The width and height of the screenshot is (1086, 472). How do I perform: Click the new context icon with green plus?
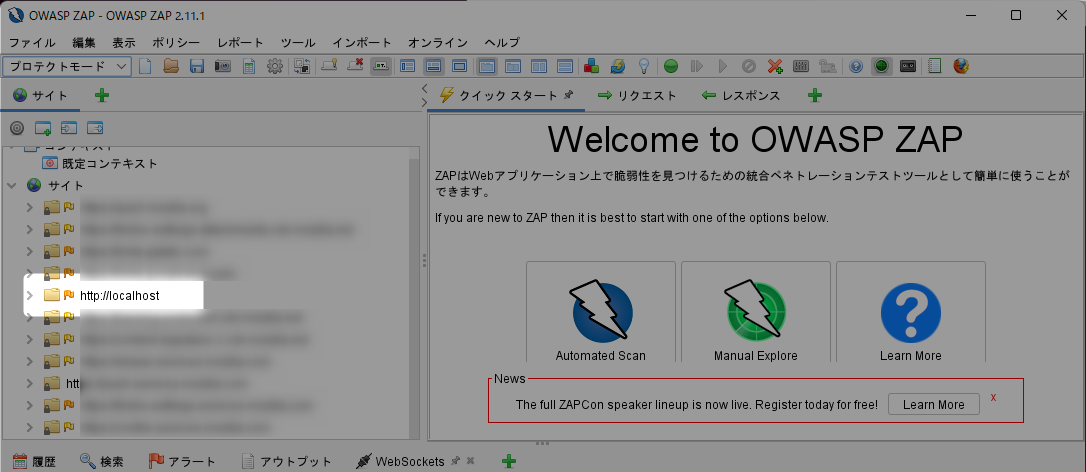pos(43,128)
